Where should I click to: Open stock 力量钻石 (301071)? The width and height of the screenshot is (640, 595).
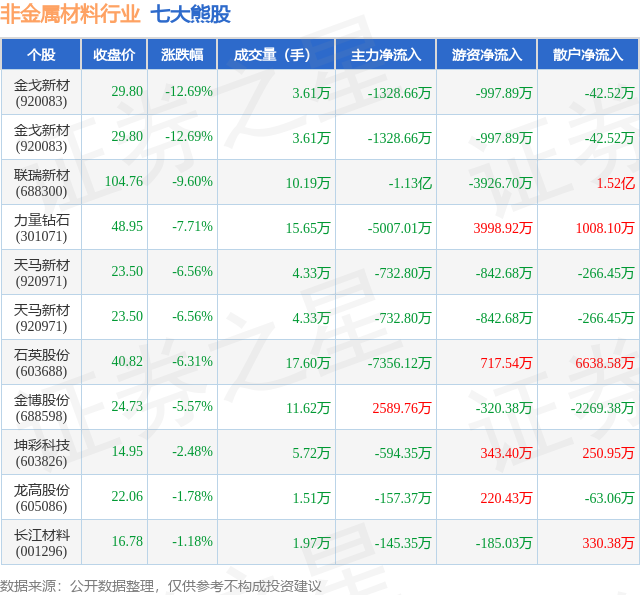pyautogui.click(x=41, y=228)
